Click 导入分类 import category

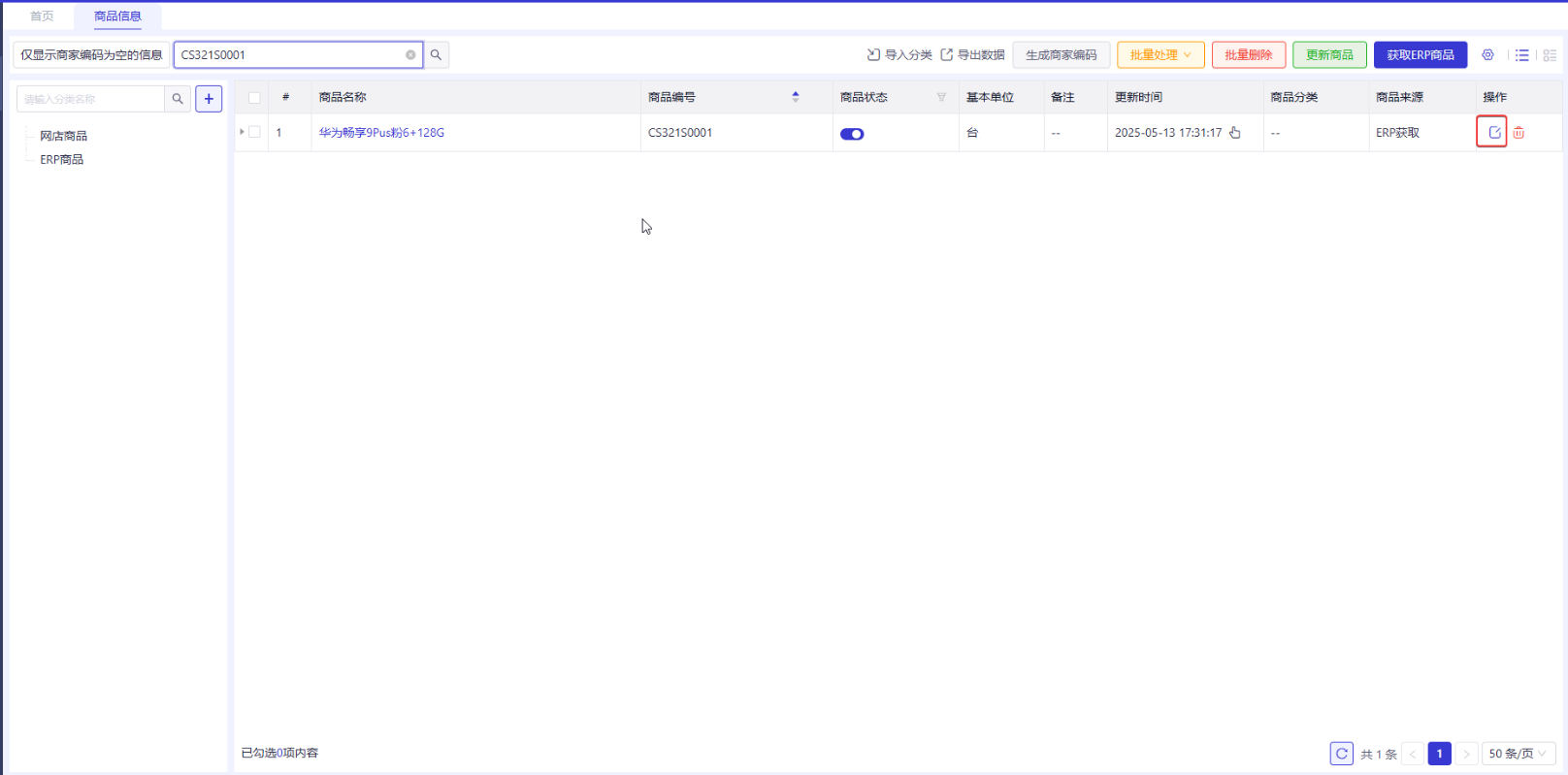[899, 55]
